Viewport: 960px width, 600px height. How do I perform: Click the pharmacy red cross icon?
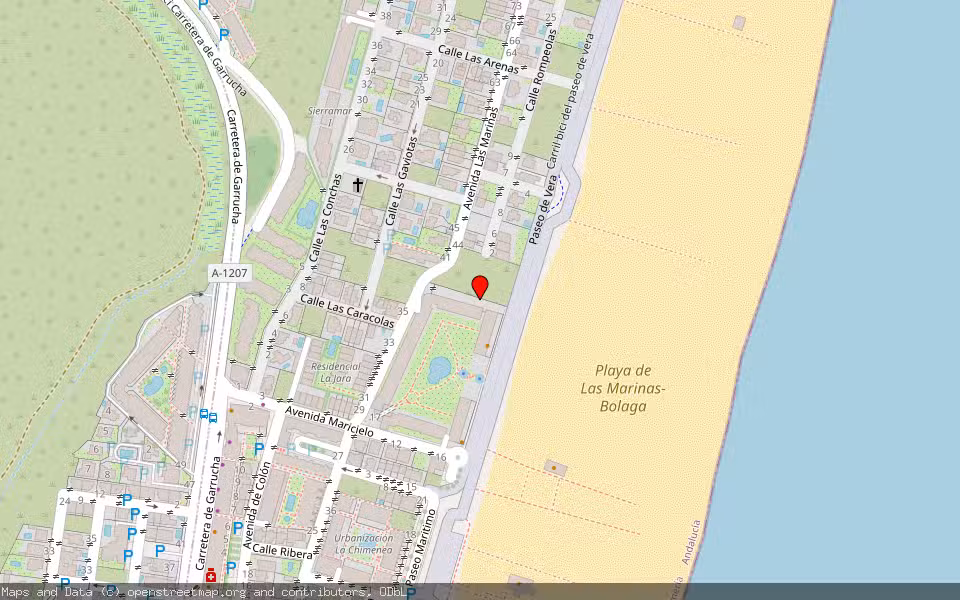(x=211, y=575)
